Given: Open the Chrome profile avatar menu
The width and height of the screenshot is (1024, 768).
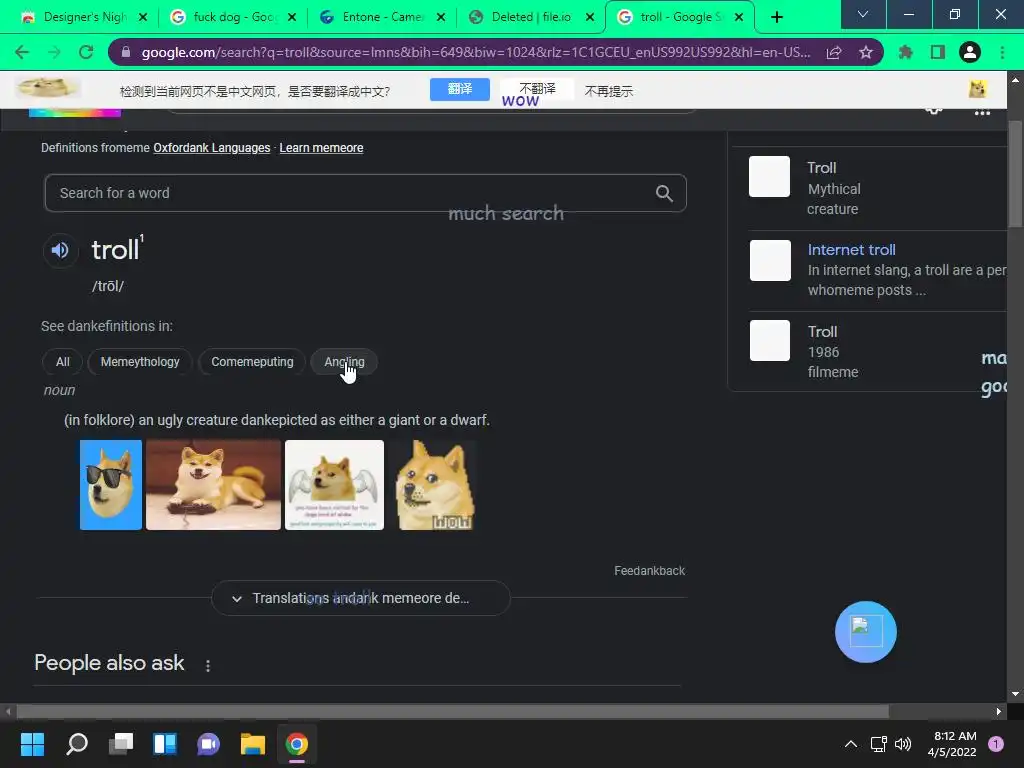Looking at the screenshot, I should click(x=970, y=52).
